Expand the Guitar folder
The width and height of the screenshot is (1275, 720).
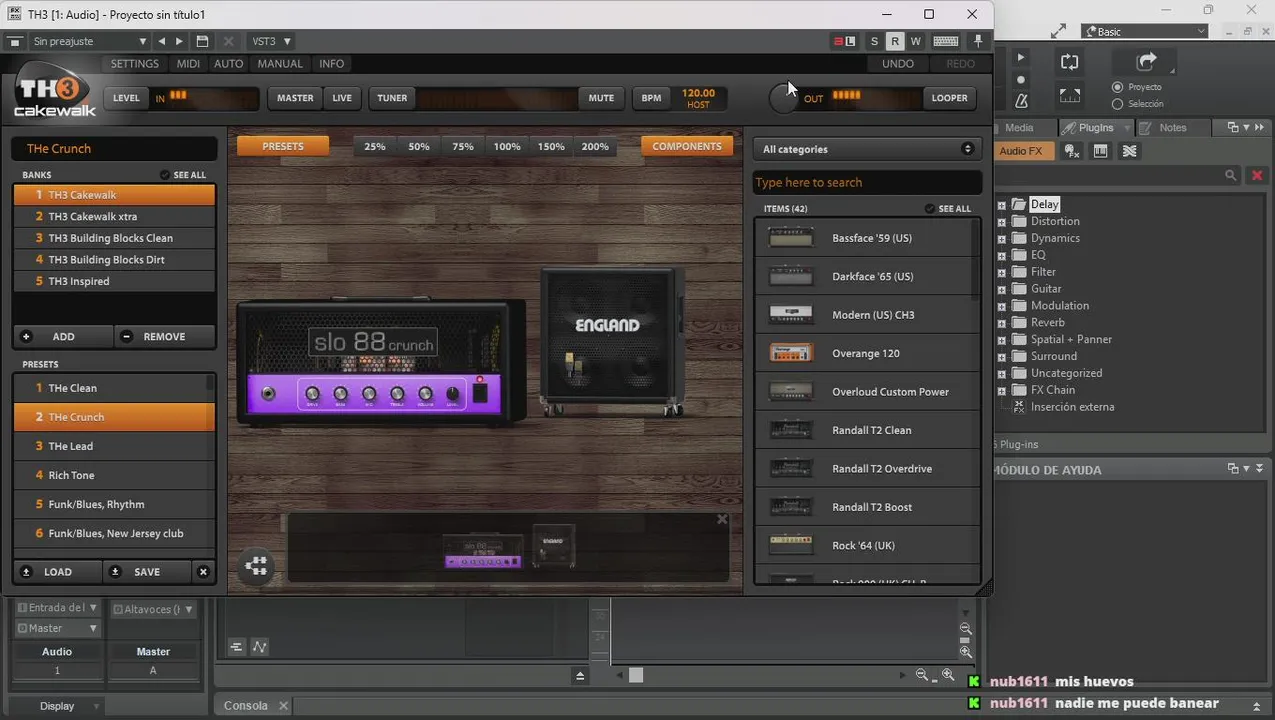(x=1002, y=289)
